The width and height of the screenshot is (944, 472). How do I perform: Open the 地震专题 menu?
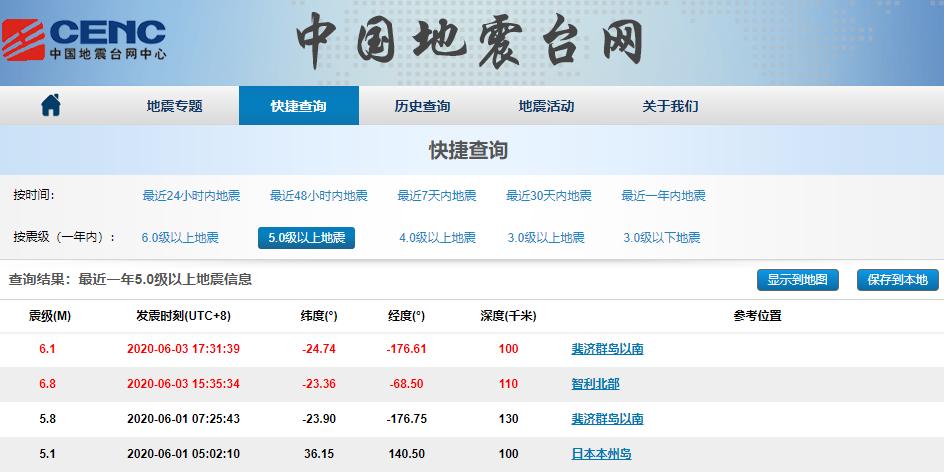[175, 107]
